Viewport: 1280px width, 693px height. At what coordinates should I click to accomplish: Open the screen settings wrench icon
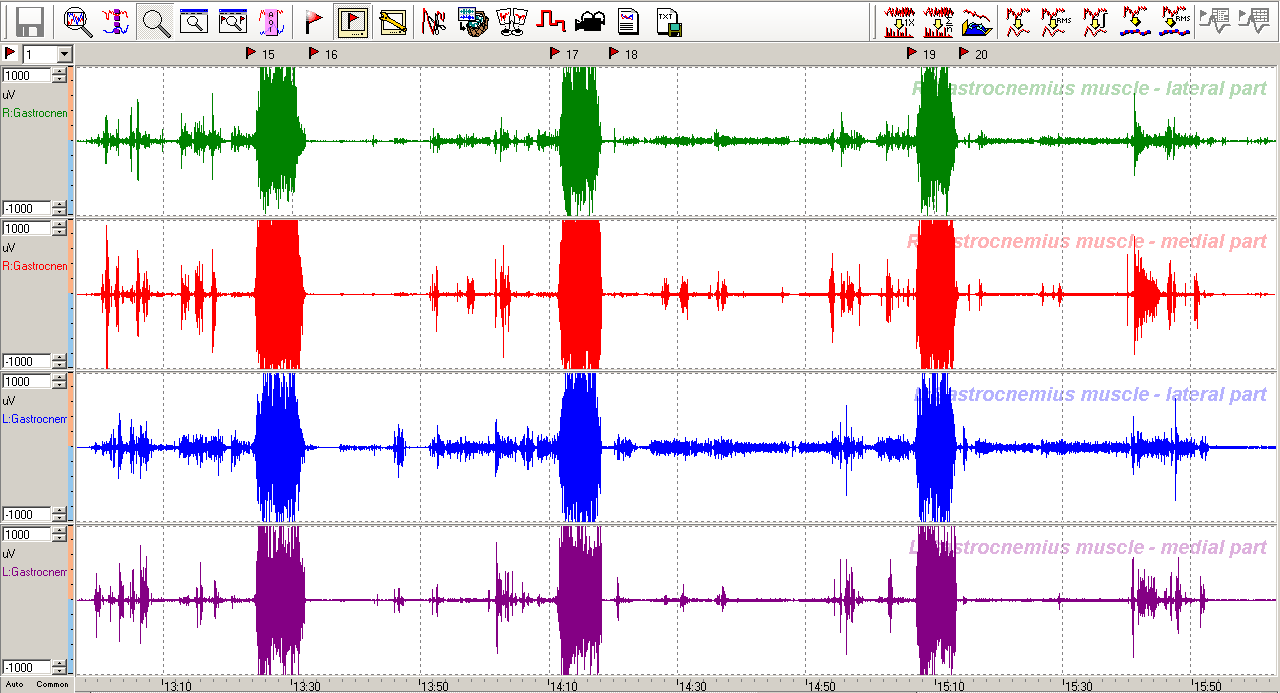tap(392, 21)
